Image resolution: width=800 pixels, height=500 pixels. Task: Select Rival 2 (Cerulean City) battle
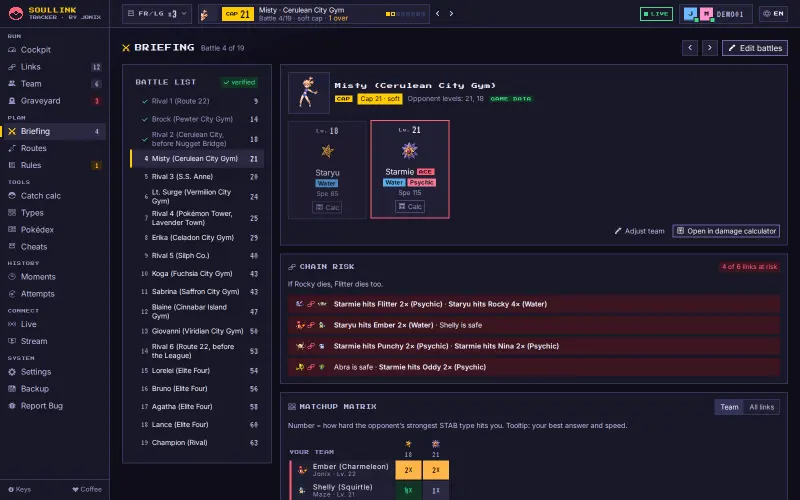click(197, 139)
